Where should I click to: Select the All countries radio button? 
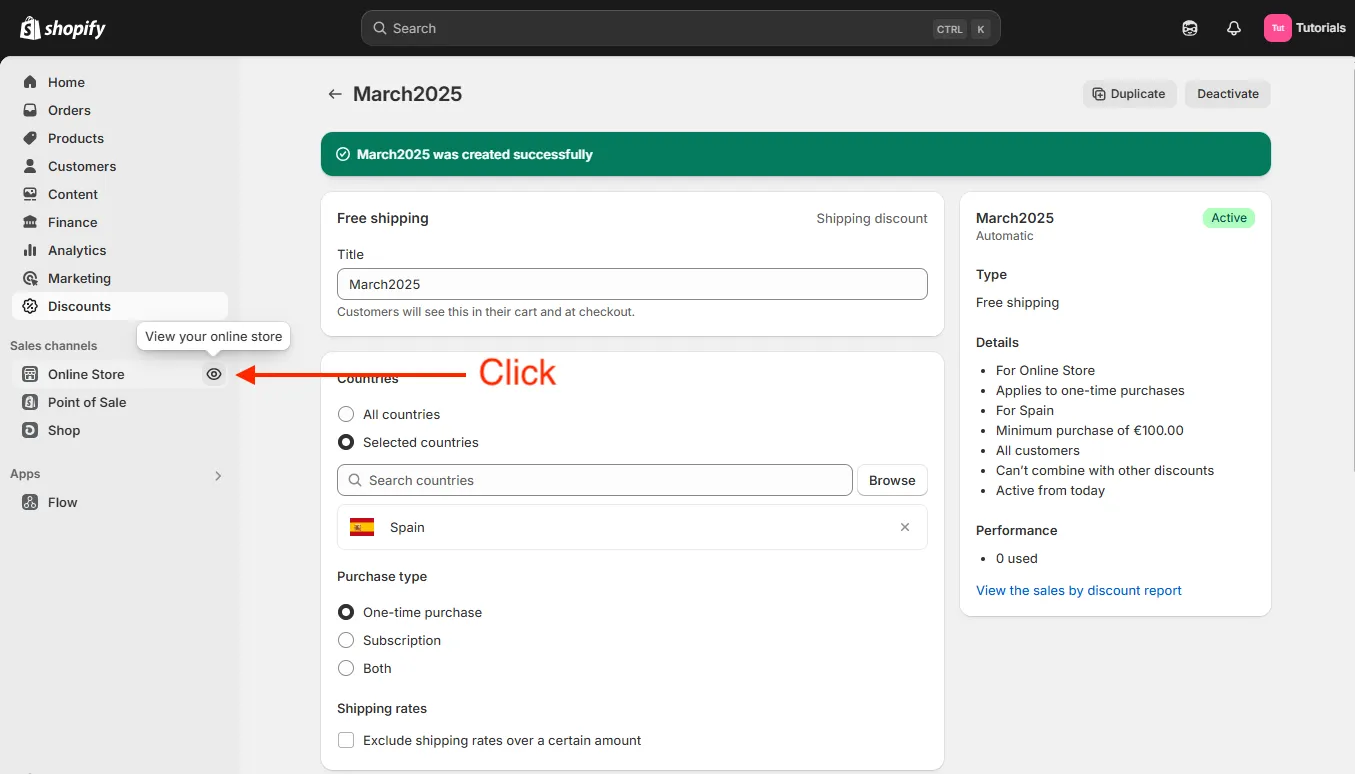(x=345, y=413)
